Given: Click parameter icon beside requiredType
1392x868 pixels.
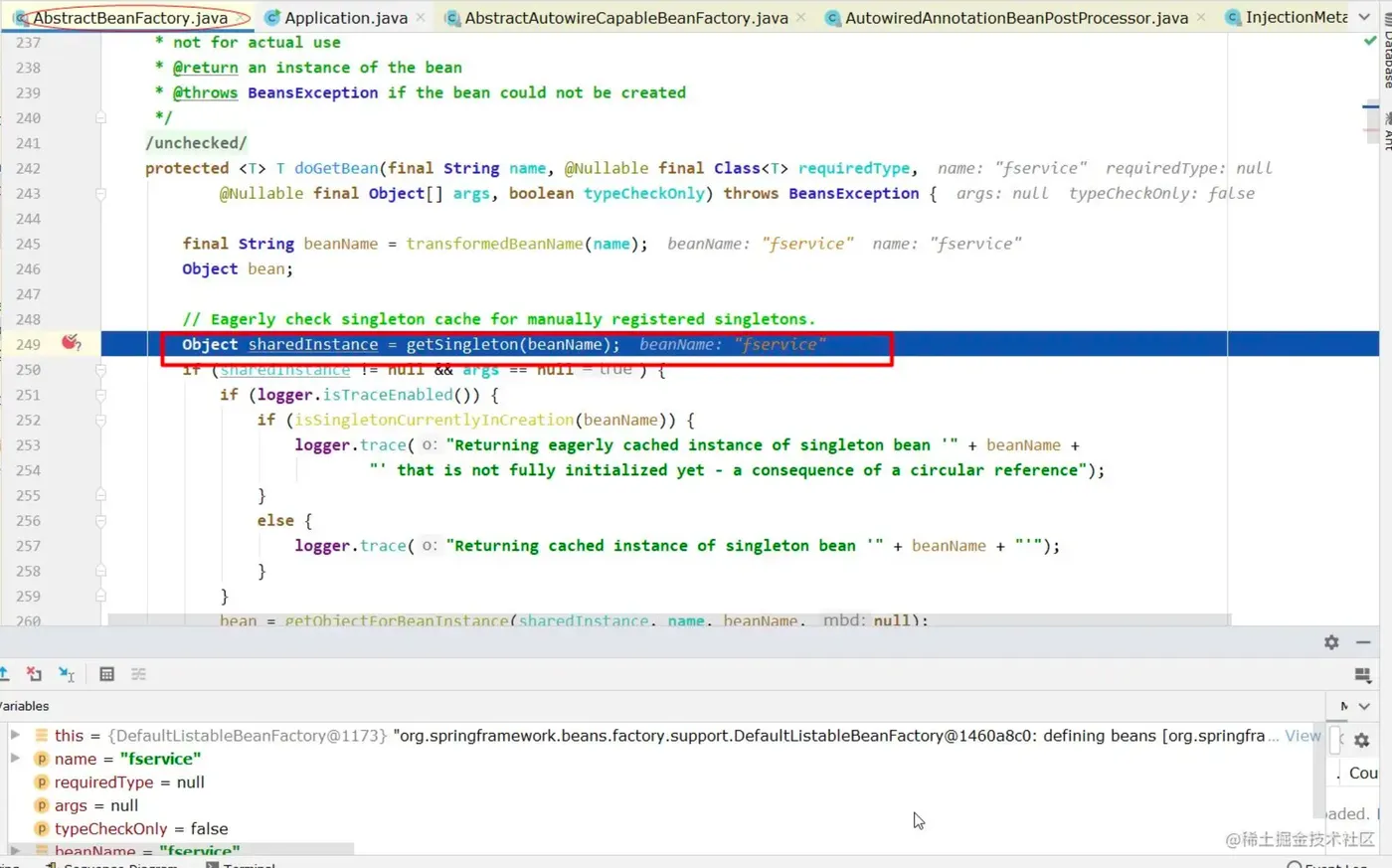Looking at the screenshot, I should tap(42, 782).
